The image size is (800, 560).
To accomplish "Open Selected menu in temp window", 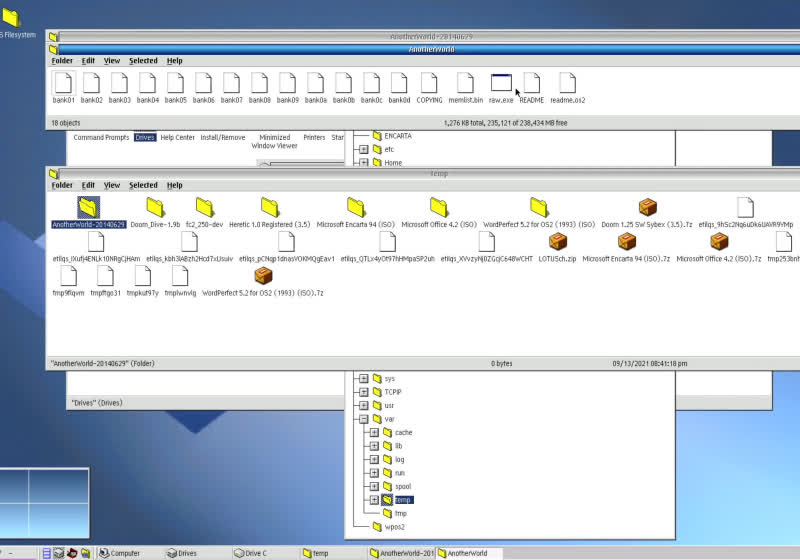I will 143,185.
